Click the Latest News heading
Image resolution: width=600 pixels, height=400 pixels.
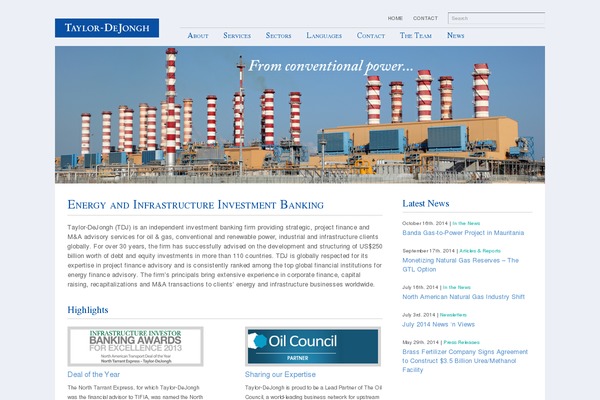(426, 204)
